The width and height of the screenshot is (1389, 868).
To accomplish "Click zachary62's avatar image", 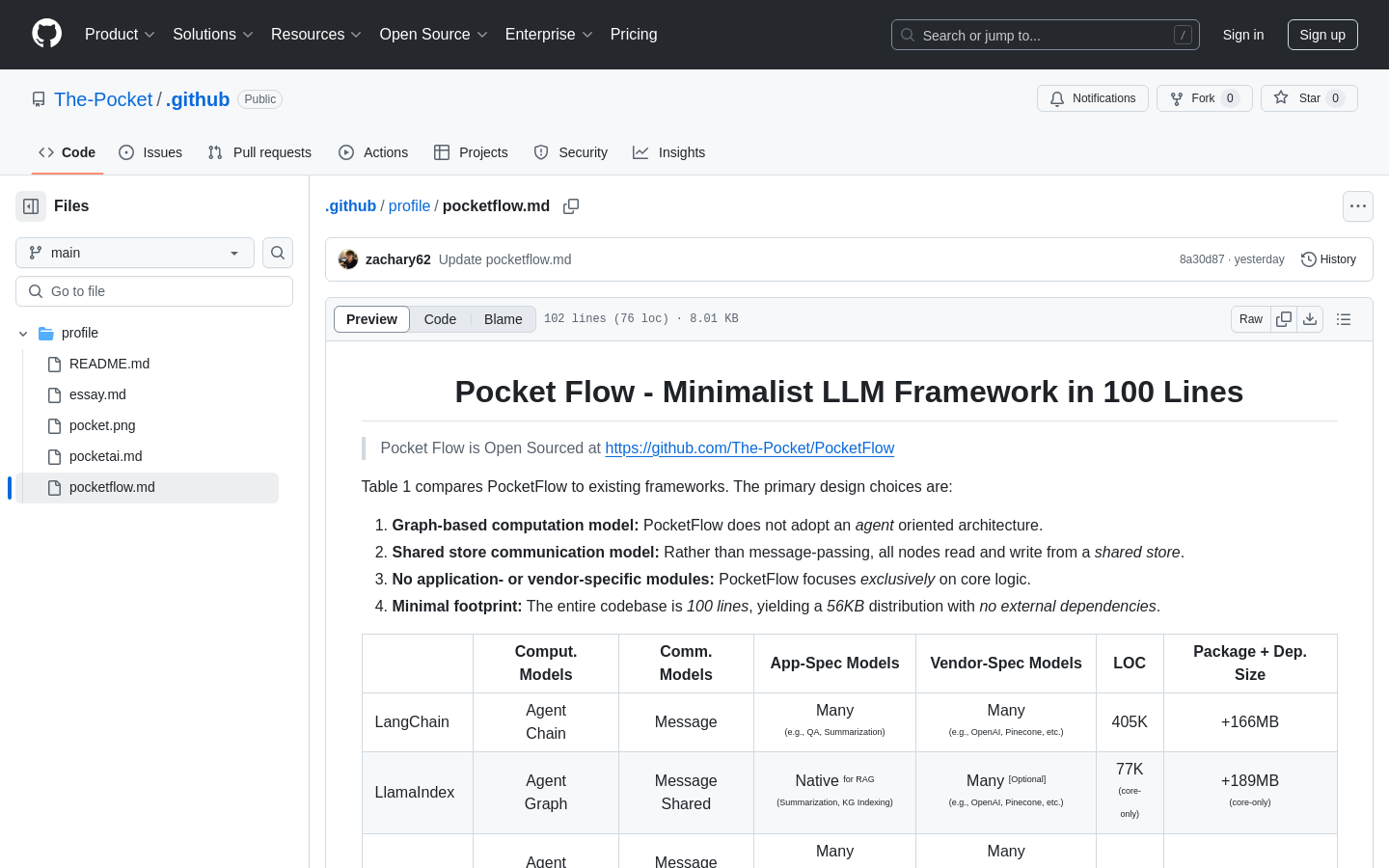I will 348,259.
